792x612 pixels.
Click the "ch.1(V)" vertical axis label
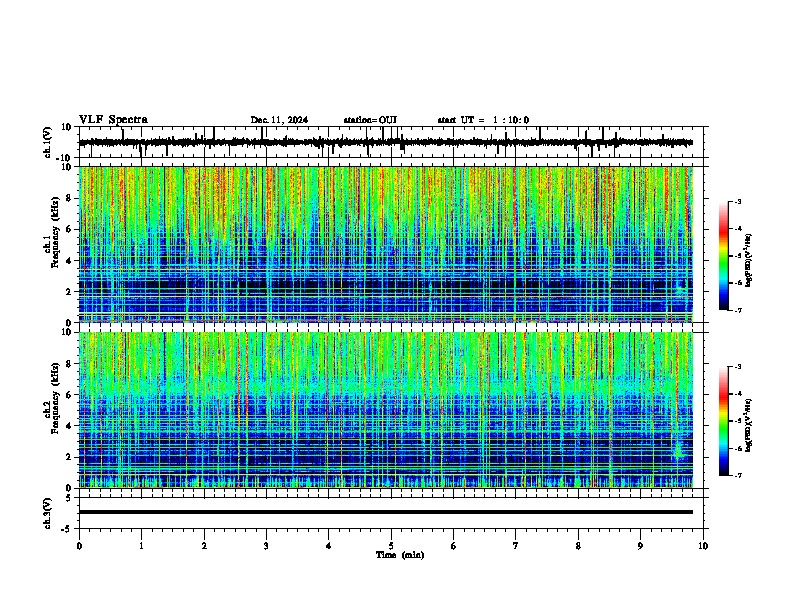coord(48,142)
